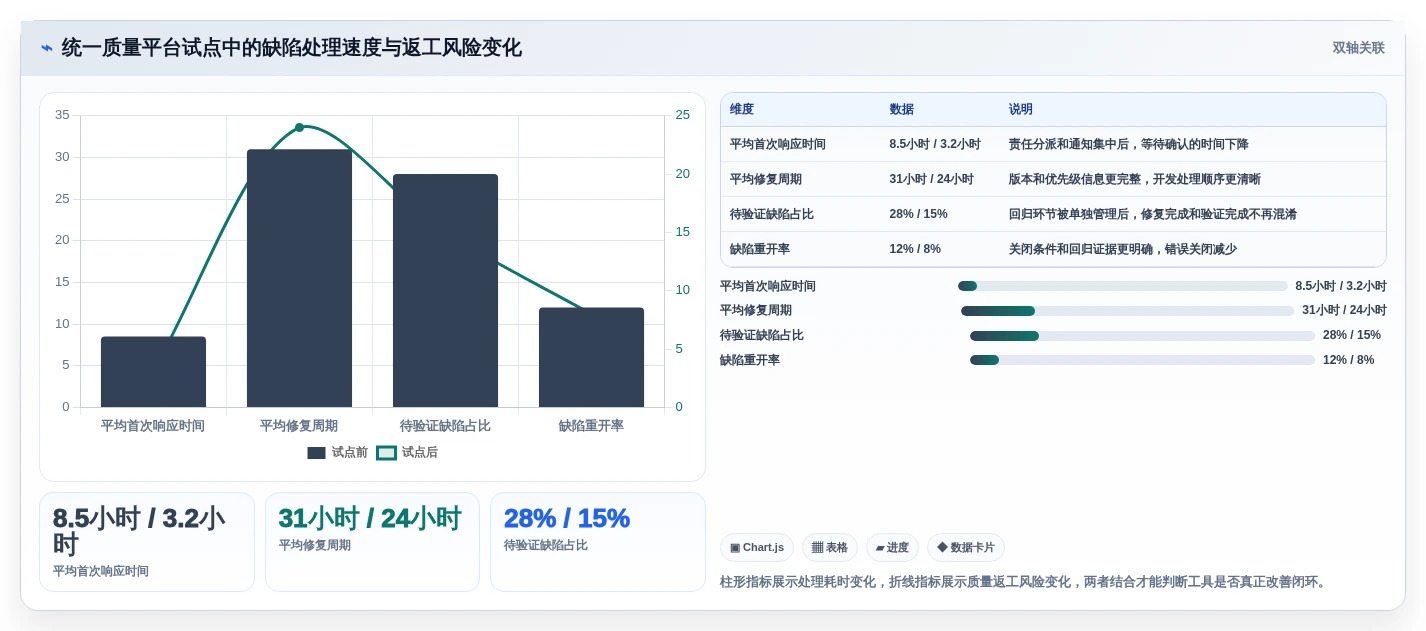Viewport: 1426px width, 631px height.
Task: Select the 平均首次响应时间 table row cell
Action: (778, 144)
